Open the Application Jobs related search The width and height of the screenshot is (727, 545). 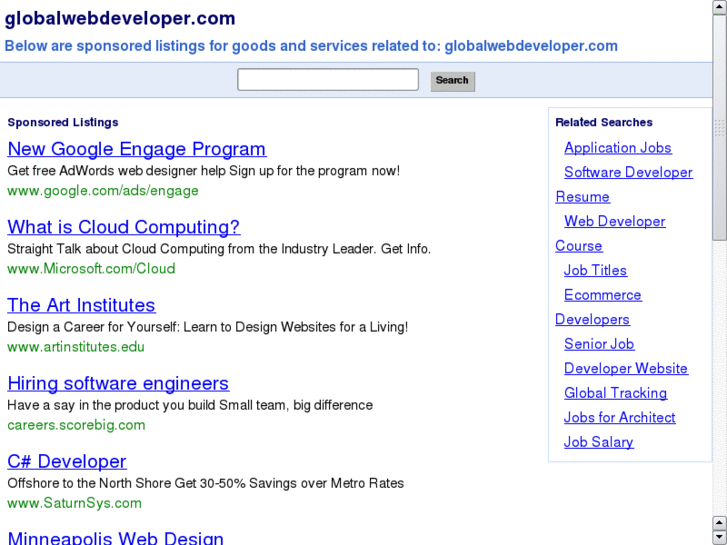[x=618, y=147]
